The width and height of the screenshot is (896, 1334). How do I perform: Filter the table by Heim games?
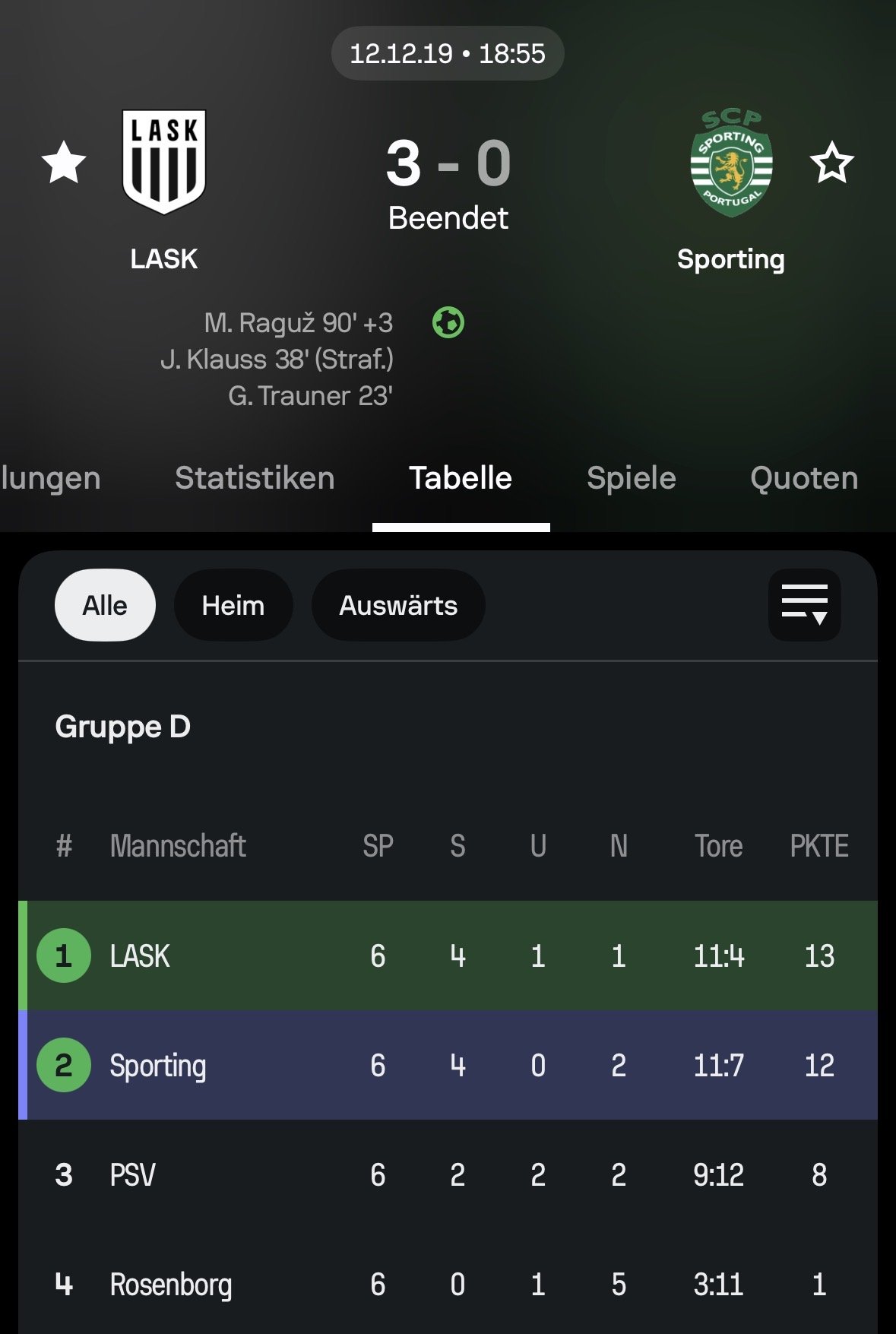coord(233,605)
